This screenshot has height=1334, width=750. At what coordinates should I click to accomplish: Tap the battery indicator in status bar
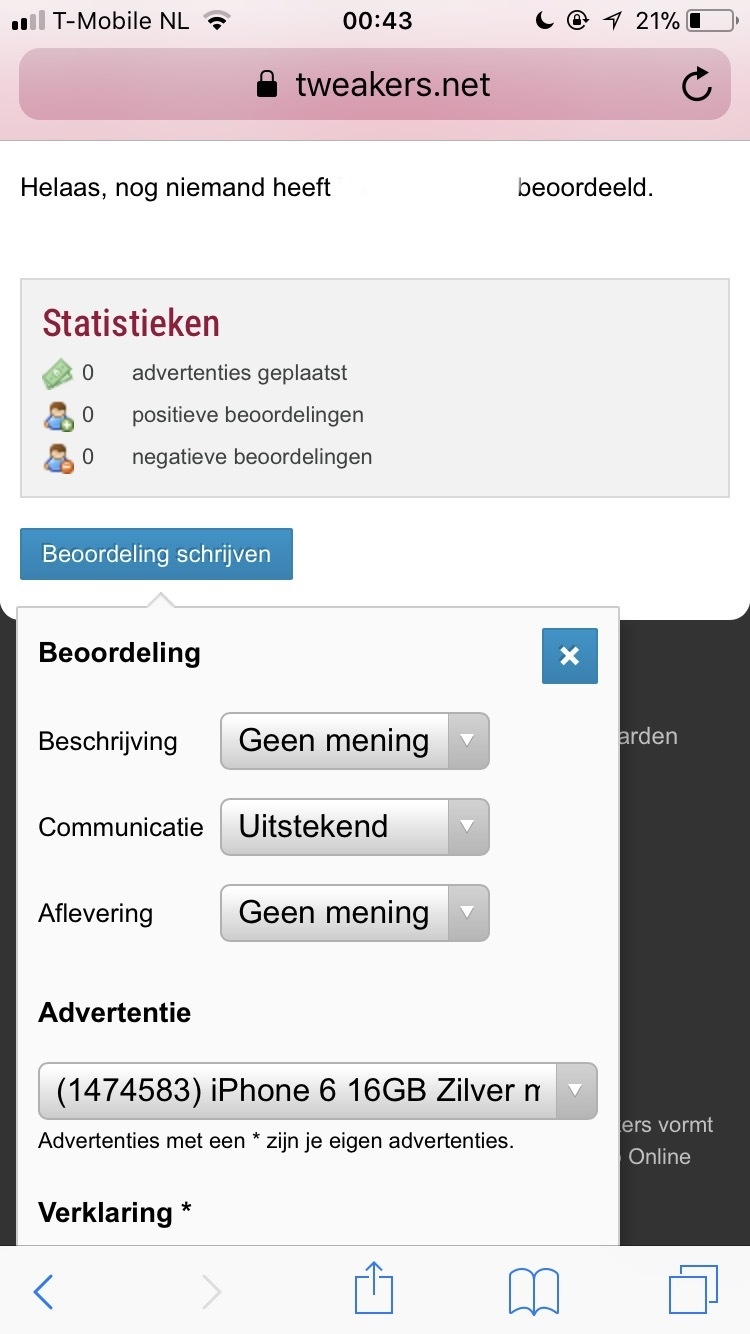pos(710,21)
